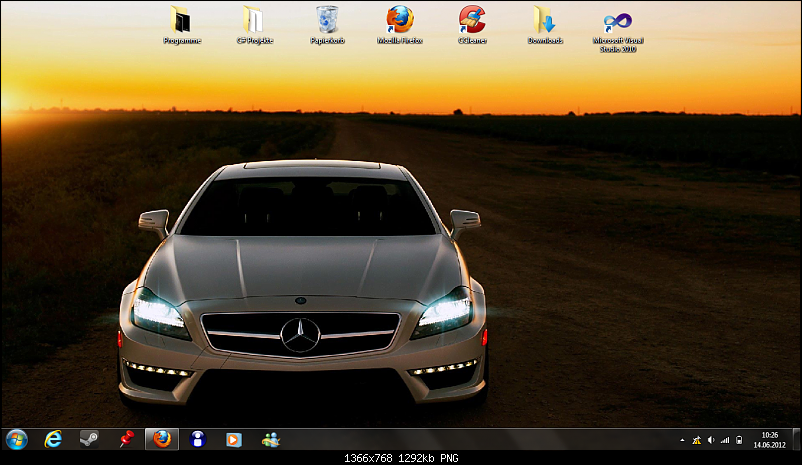802x465 pixels.
Task: Click the battery power tray icon
Action: point(739,440)
